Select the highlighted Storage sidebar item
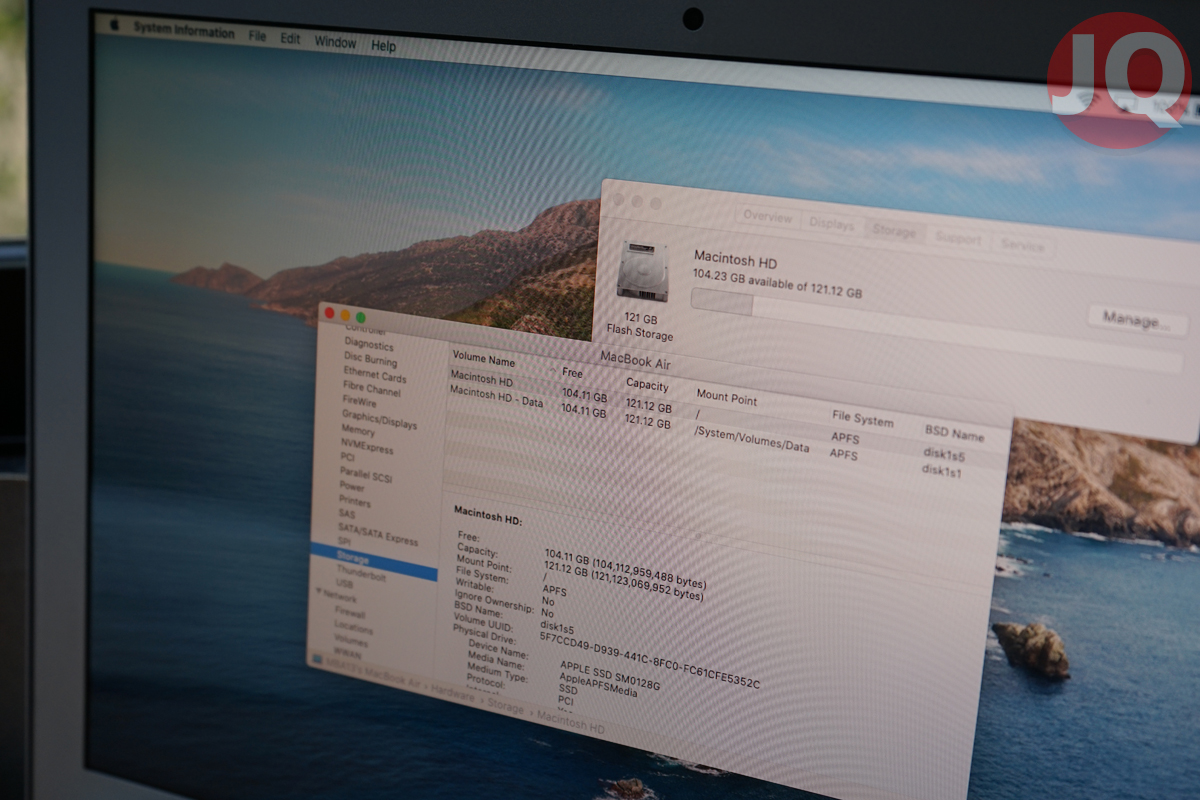 coord(373,562)
